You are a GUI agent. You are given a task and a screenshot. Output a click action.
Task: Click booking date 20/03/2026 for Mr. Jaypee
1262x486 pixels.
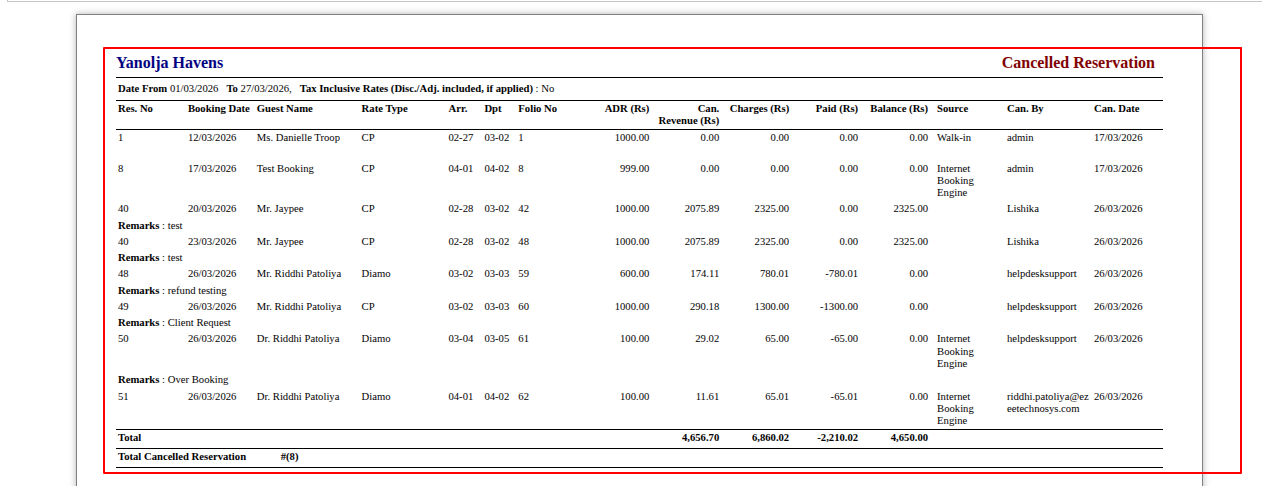[212, 209]
